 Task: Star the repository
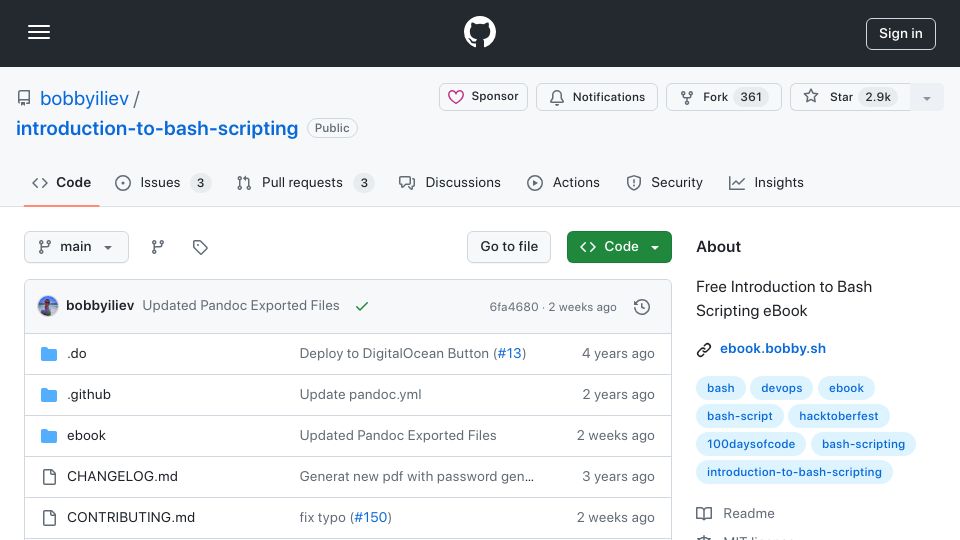850,97
